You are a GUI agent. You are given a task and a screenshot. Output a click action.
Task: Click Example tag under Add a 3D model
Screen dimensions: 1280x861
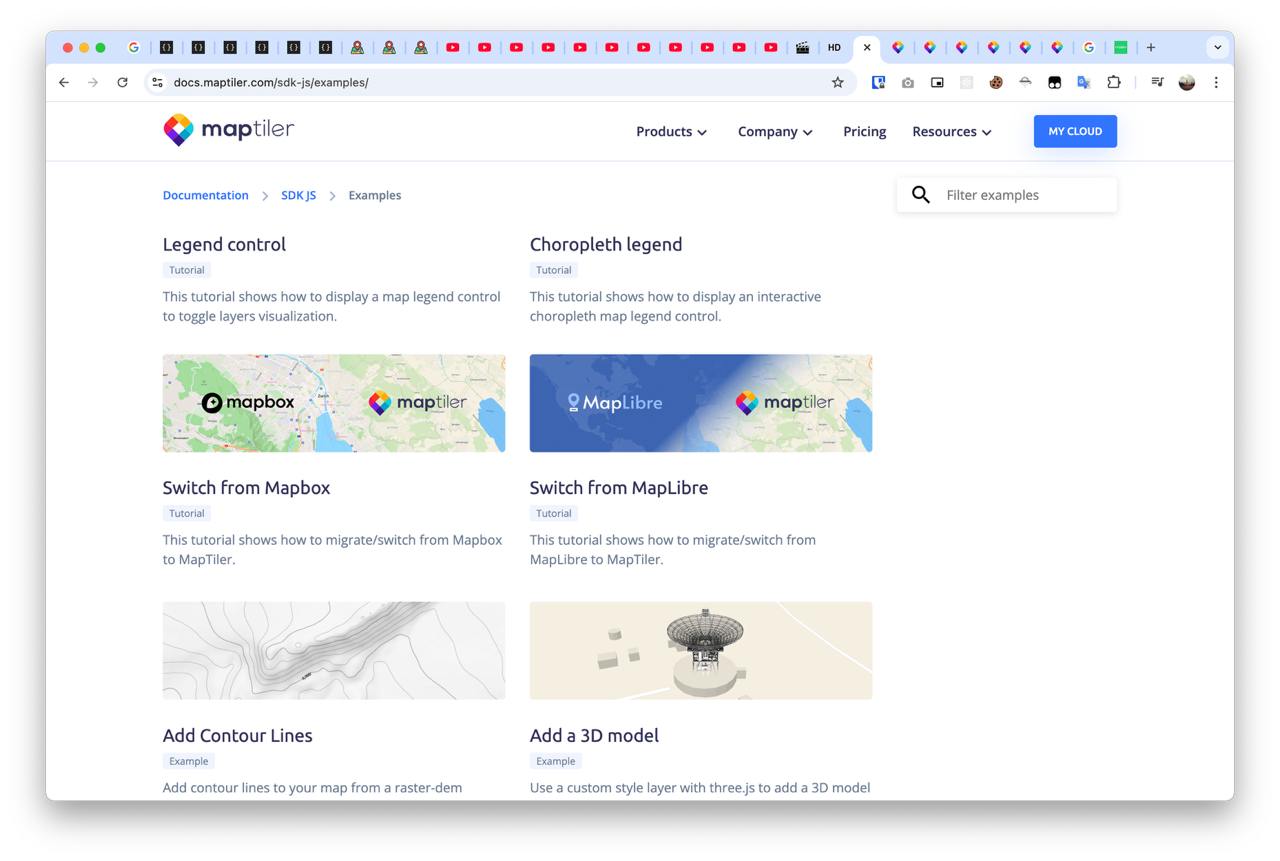556,761
